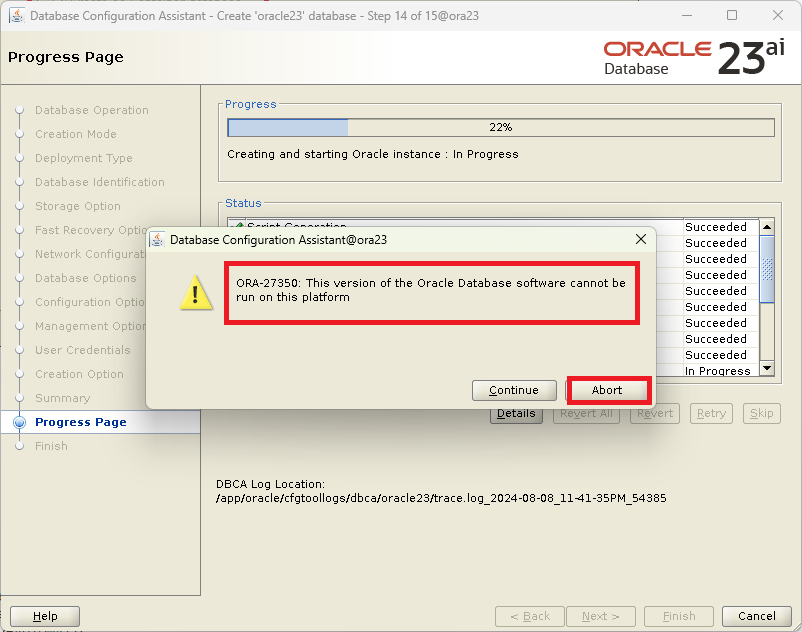Click the Skip button

[x=762, y=414]
